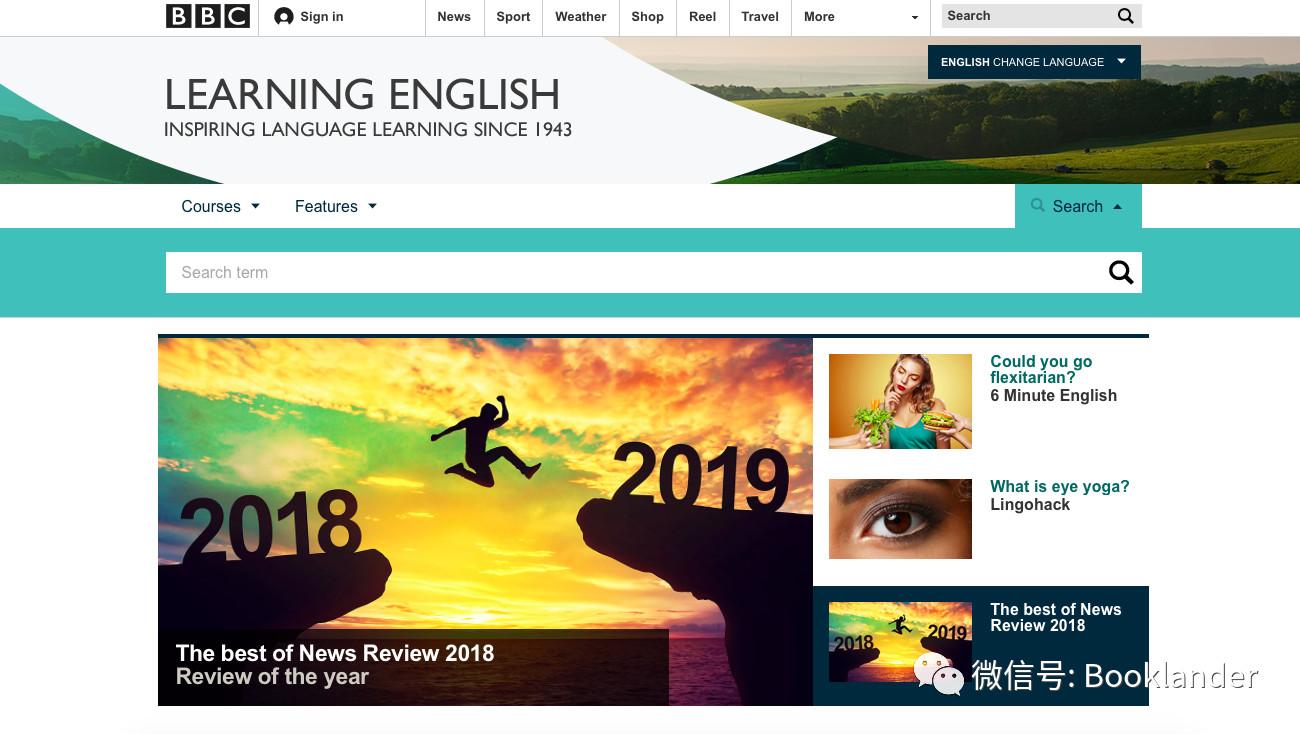The width and height of the screenshot is (1300, 734).
Task: Open the Shop link in the top bar
Action: tap(647, 17)
